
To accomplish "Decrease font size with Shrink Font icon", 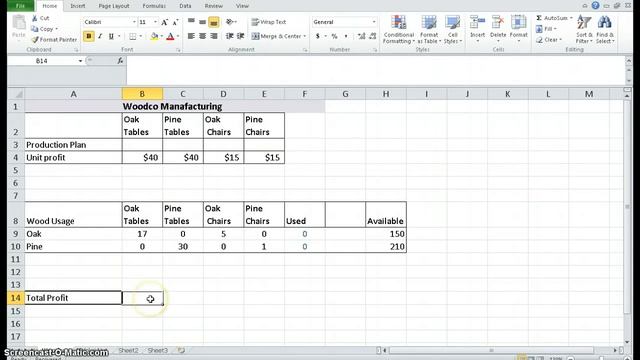I will tap(175, 22).
